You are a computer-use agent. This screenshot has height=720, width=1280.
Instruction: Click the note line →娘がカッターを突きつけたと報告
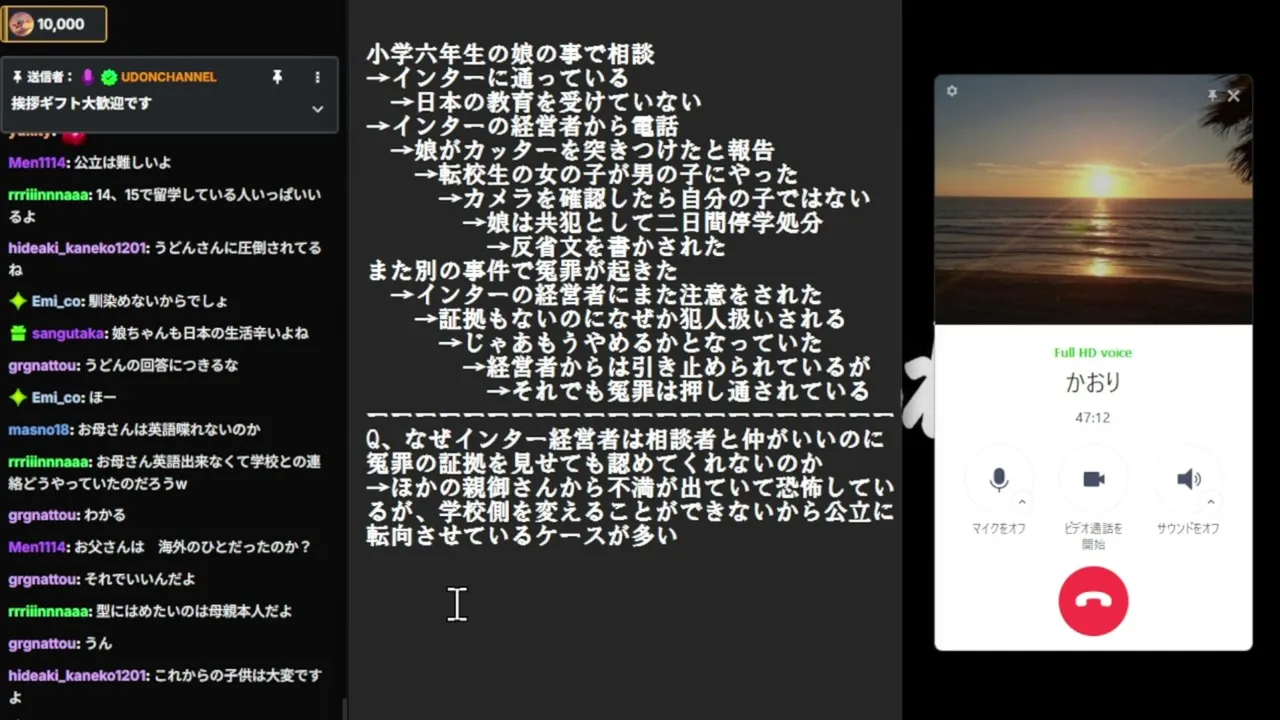582,150
